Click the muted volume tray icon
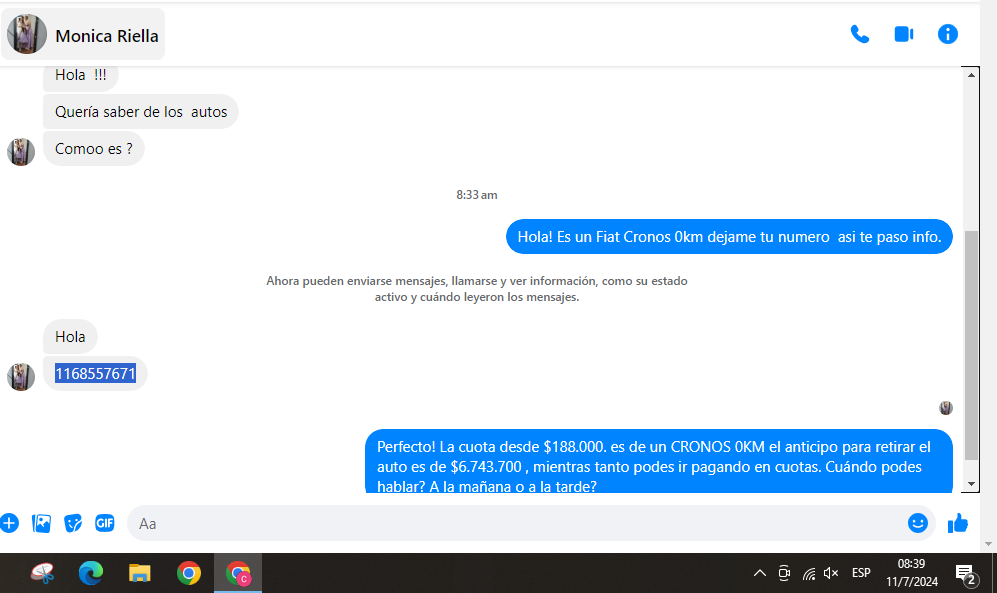997x593 pixels. 831,573
